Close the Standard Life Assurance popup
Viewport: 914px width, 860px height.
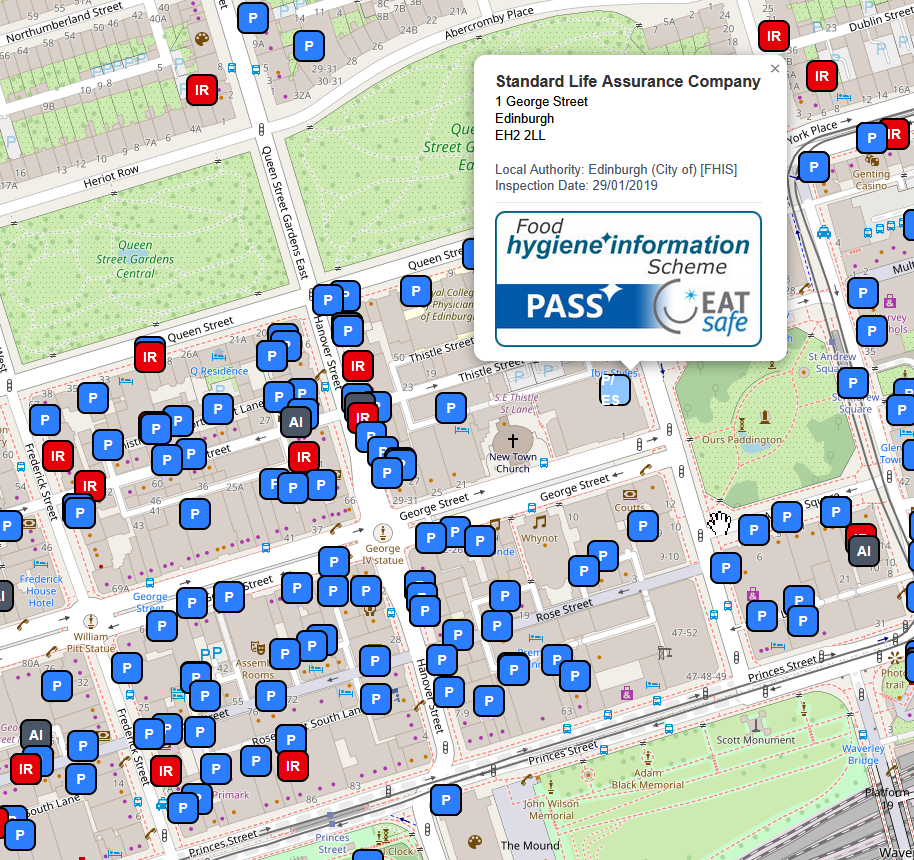775,69
